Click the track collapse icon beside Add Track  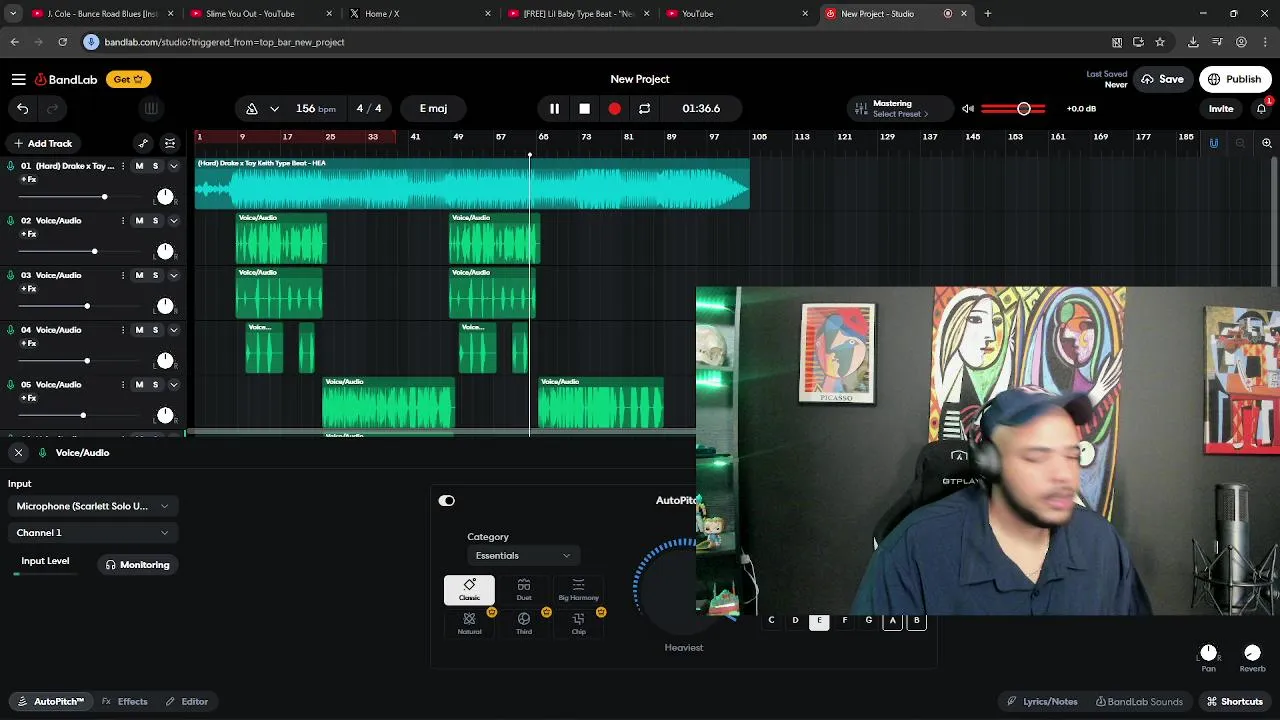click(x=170, y=143)
